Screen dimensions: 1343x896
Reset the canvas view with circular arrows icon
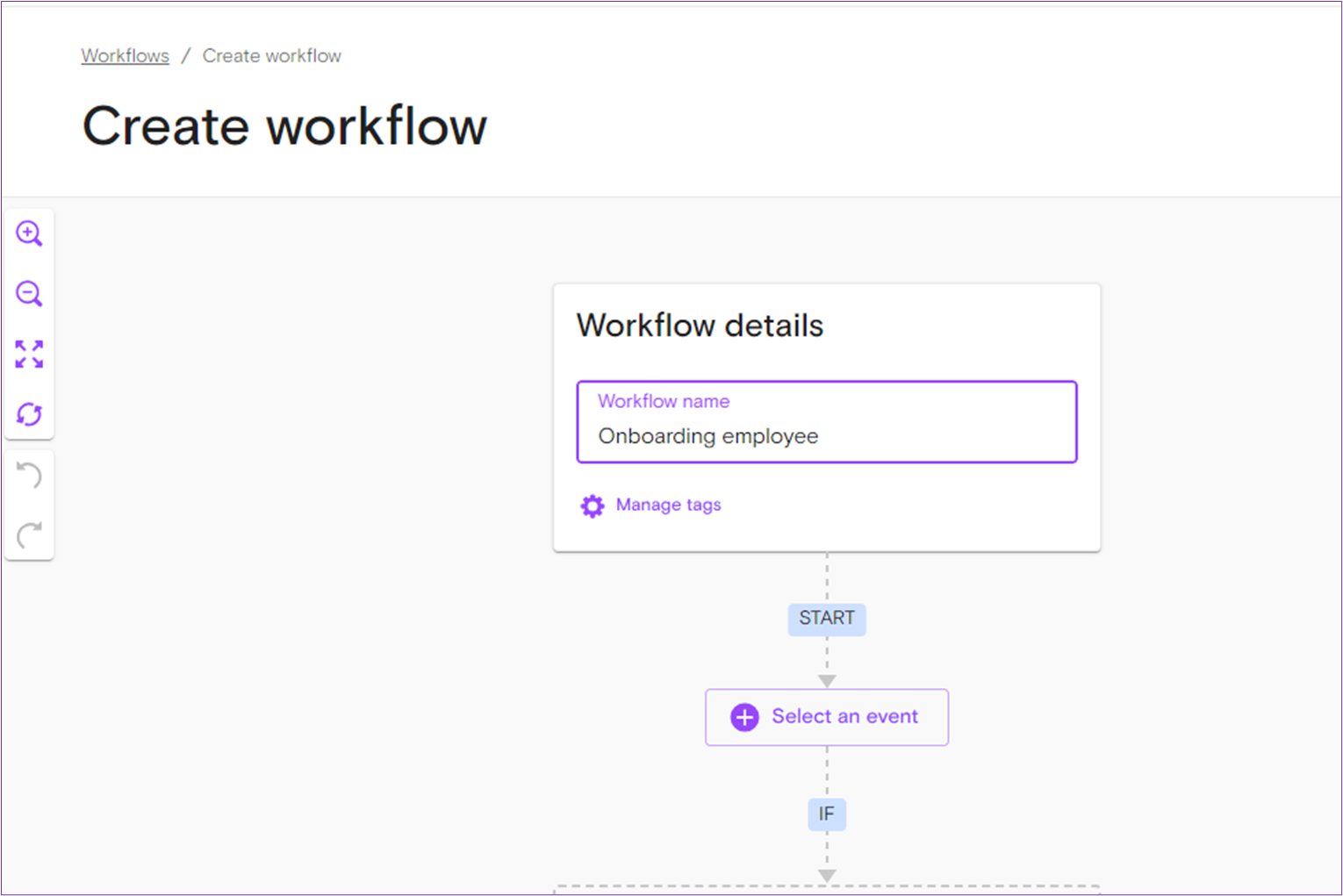pos(29,414)
